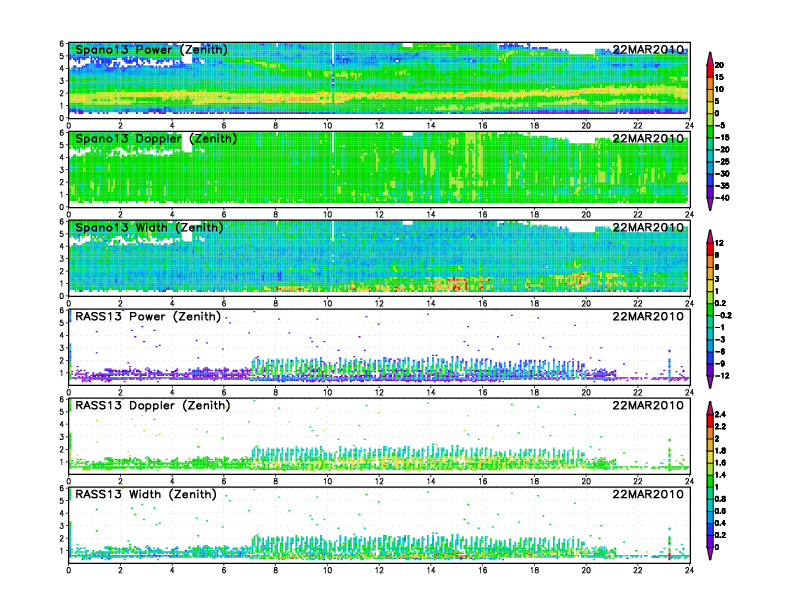This screenshot has height=612, width=792.
Task: Click the 22MAR2010 date in Spano13 Power panel
Action: 648,49
